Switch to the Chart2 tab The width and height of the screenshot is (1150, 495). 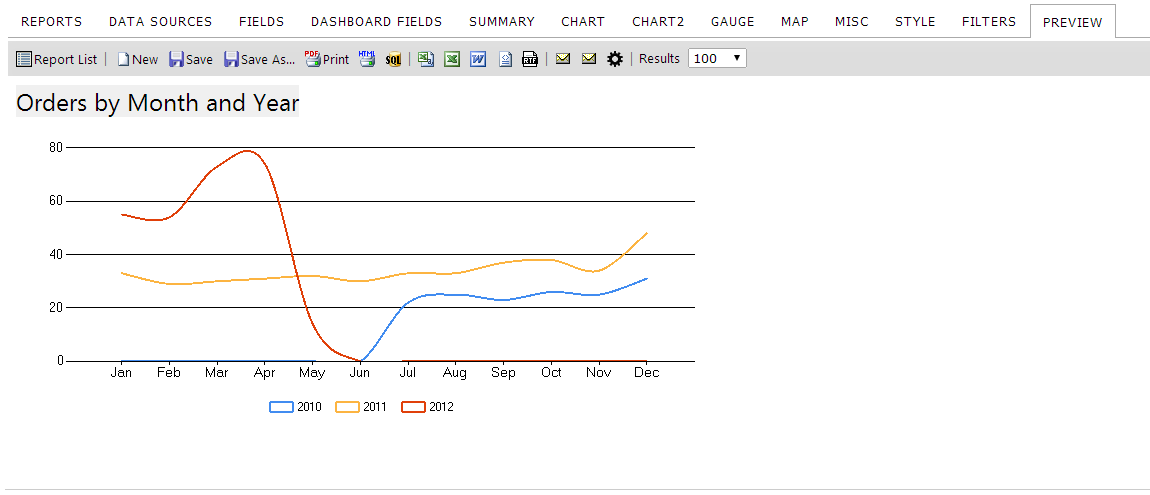[x=658, y=22]
